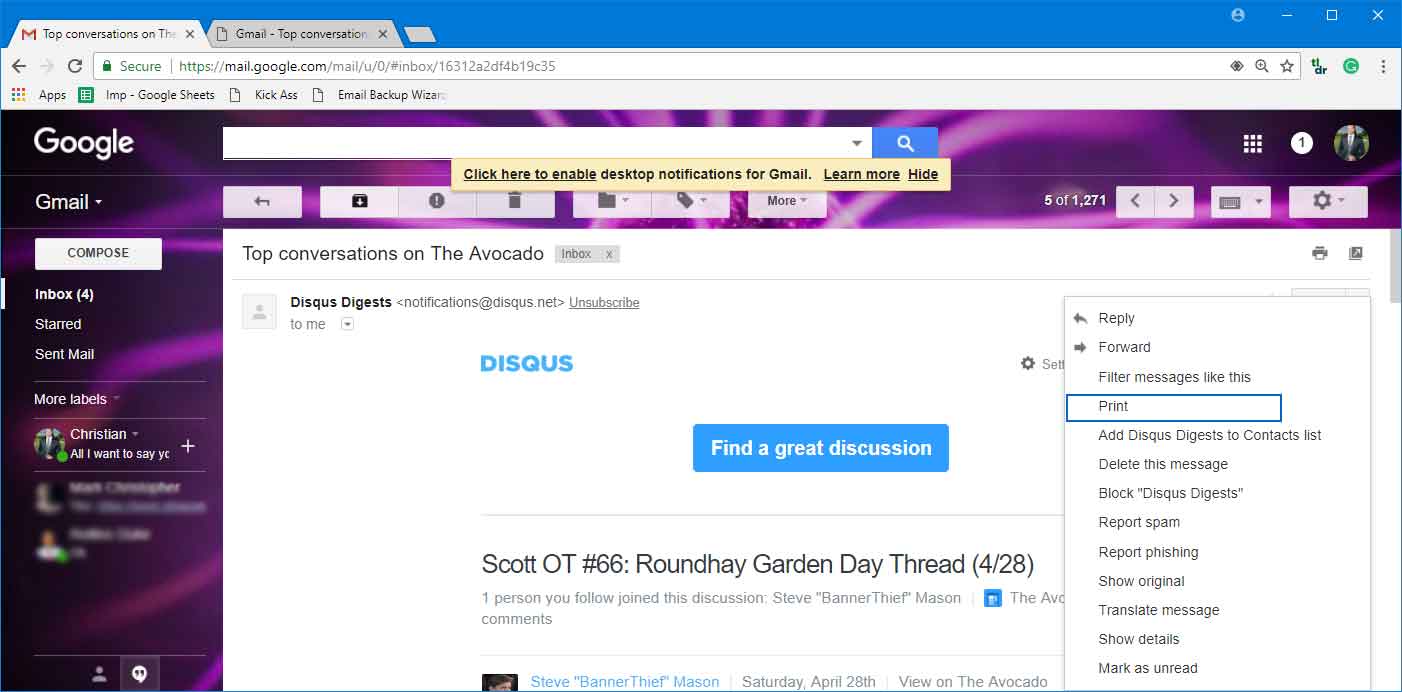The height and width of the screenshot is (692, 1402).
Task: Click 'Click here to enable' notifications link
Action: [530, 174]
